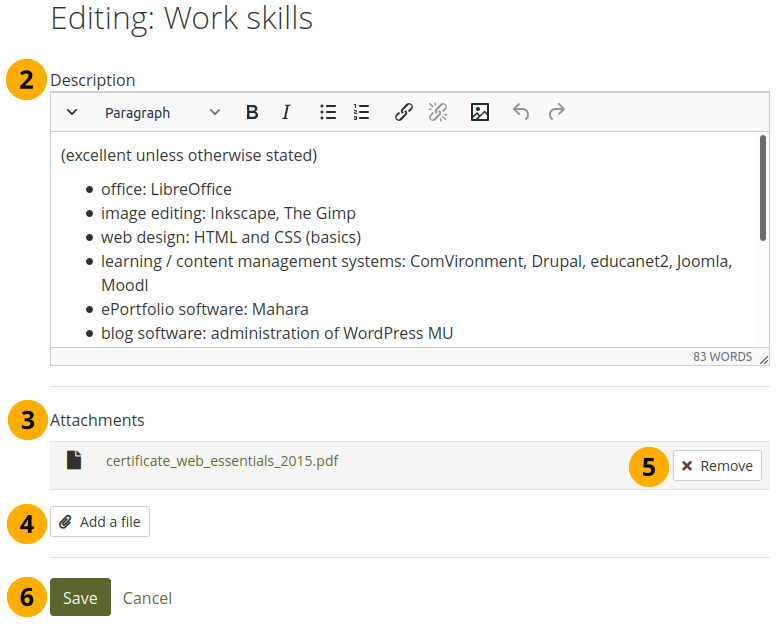Remove link with unlink icon

[438, 113]
